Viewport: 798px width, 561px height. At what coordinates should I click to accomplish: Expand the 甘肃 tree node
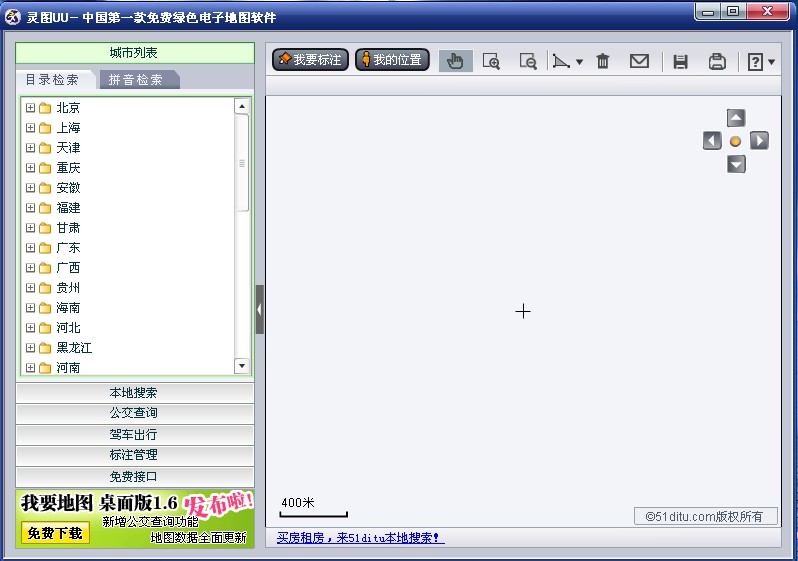31,228
